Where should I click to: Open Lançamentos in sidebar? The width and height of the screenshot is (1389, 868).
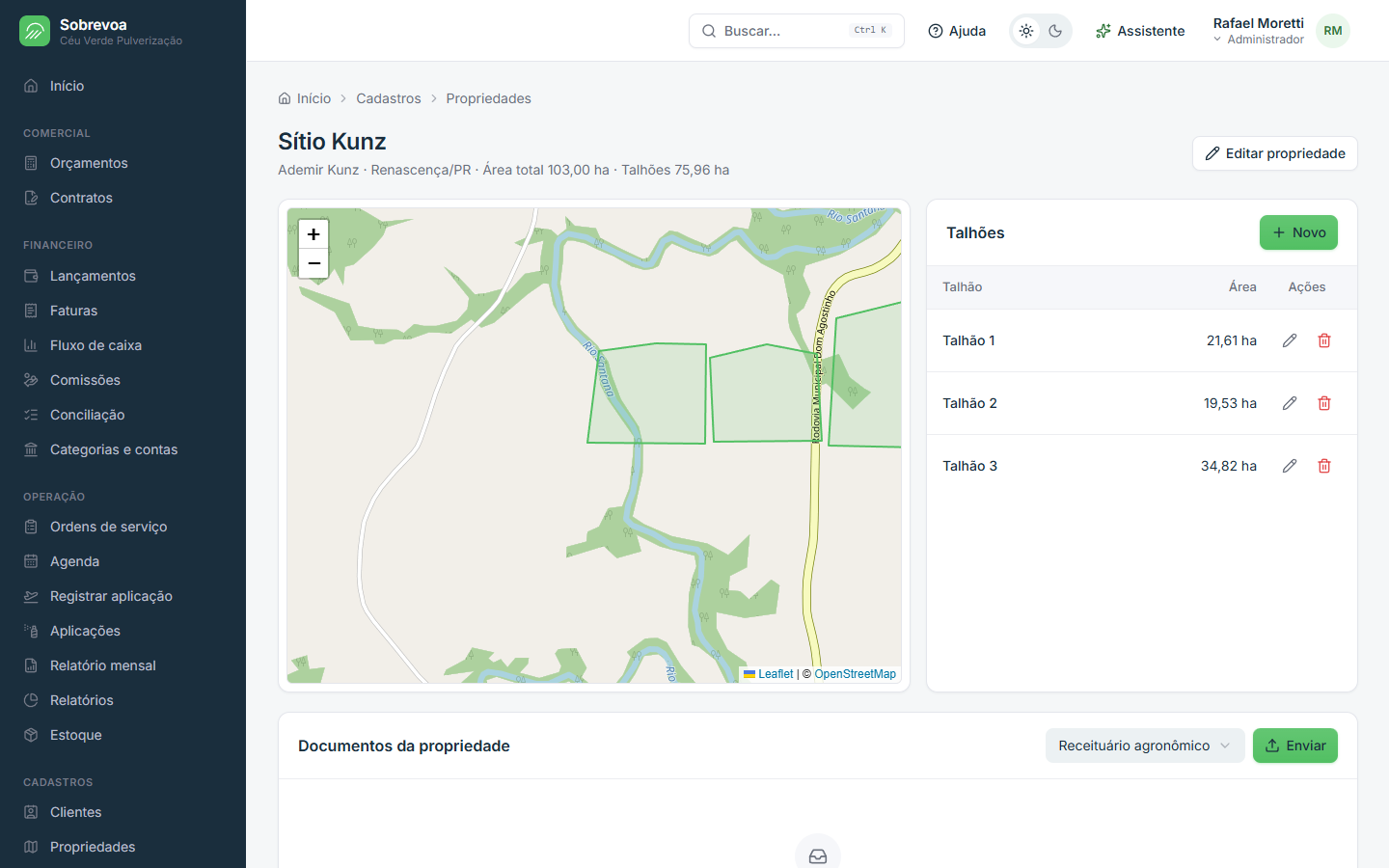[x=123, y=276]
